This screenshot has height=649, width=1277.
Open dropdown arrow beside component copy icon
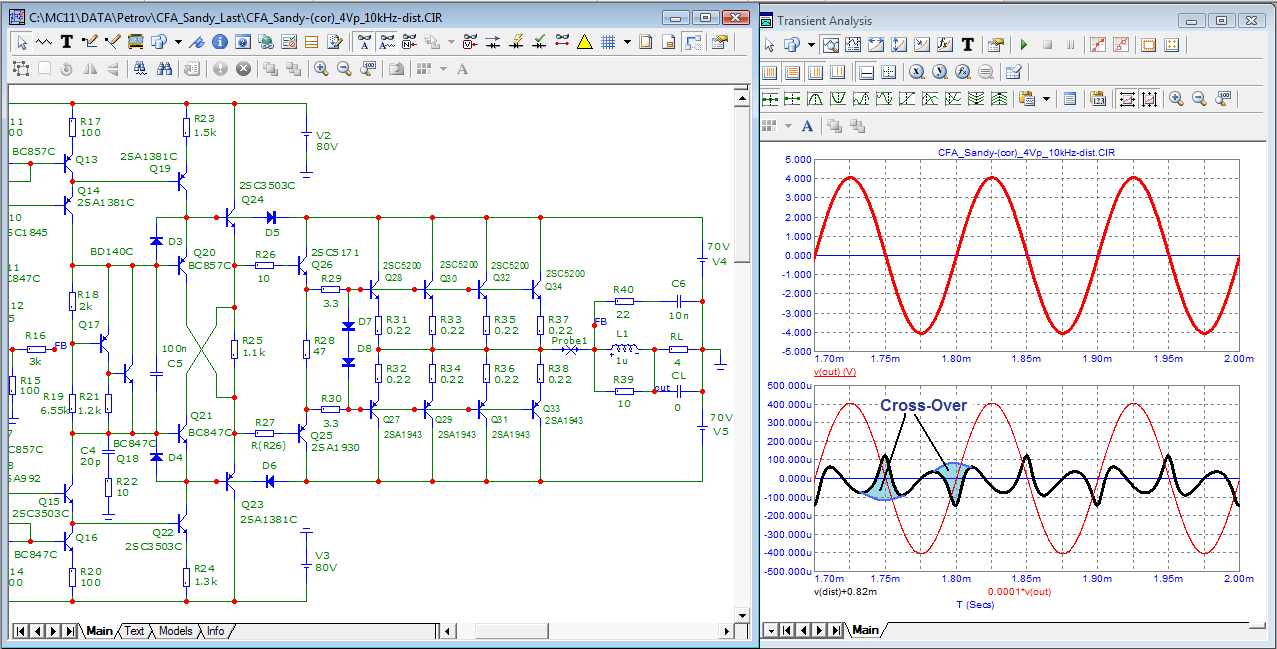point(178,42)
